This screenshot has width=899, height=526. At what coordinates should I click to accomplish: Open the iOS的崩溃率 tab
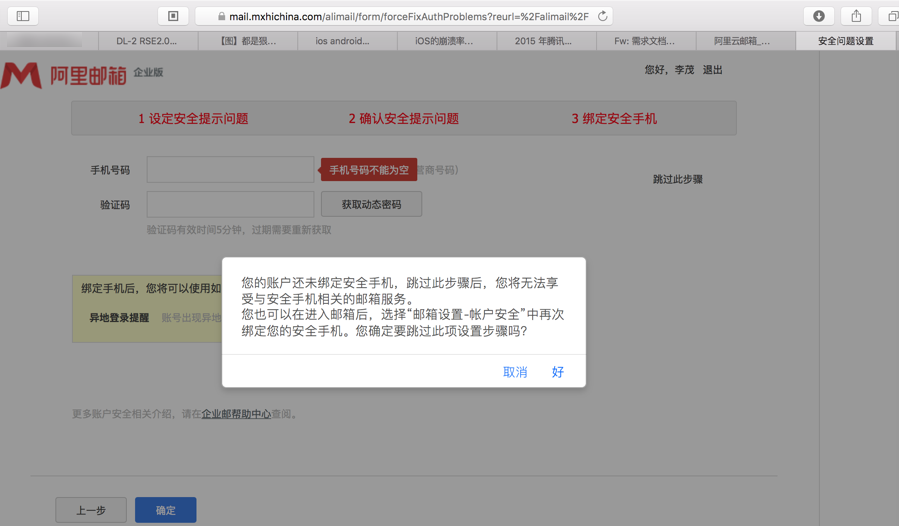447,41
